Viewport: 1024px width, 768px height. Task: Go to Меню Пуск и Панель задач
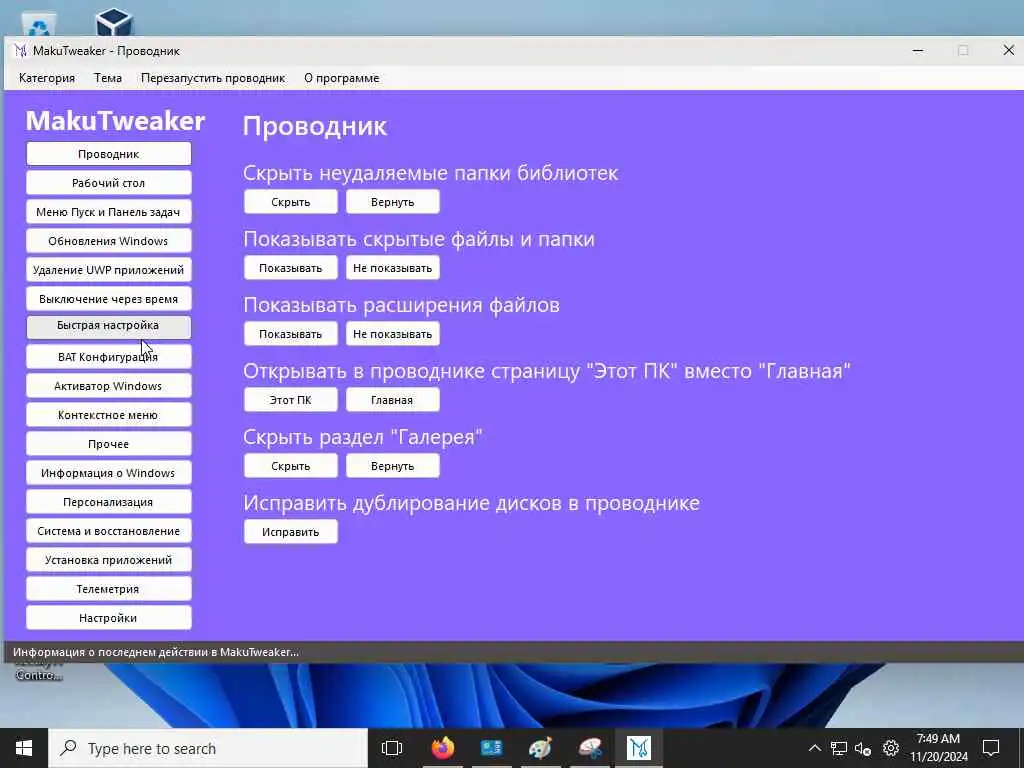(108, 212)
